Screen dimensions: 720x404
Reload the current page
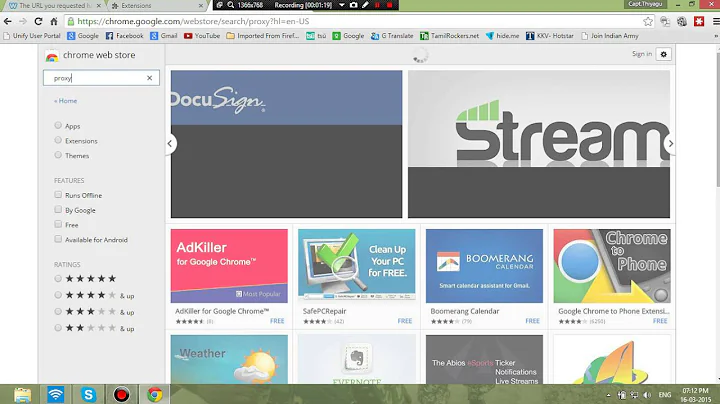tap(38, 21)
